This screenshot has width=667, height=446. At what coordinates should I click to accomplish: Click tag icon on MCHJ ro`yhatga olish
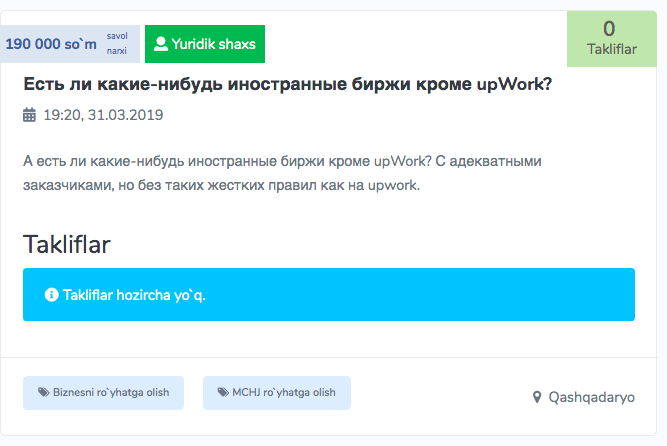point(223,393)
